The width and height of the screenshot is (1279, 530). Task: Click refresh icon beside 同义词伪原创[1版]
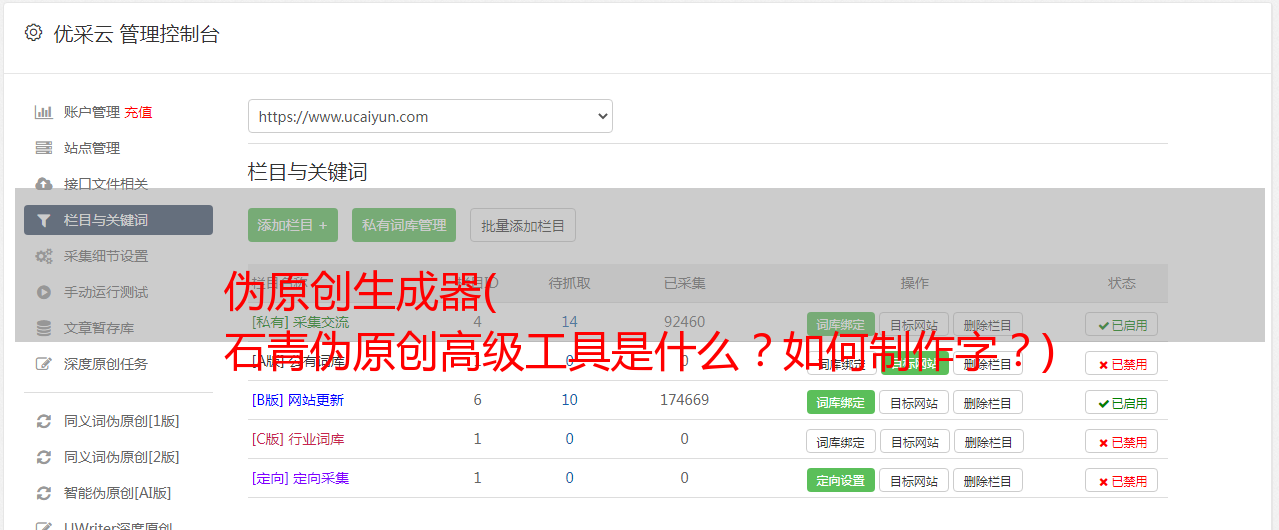point(44,421)
